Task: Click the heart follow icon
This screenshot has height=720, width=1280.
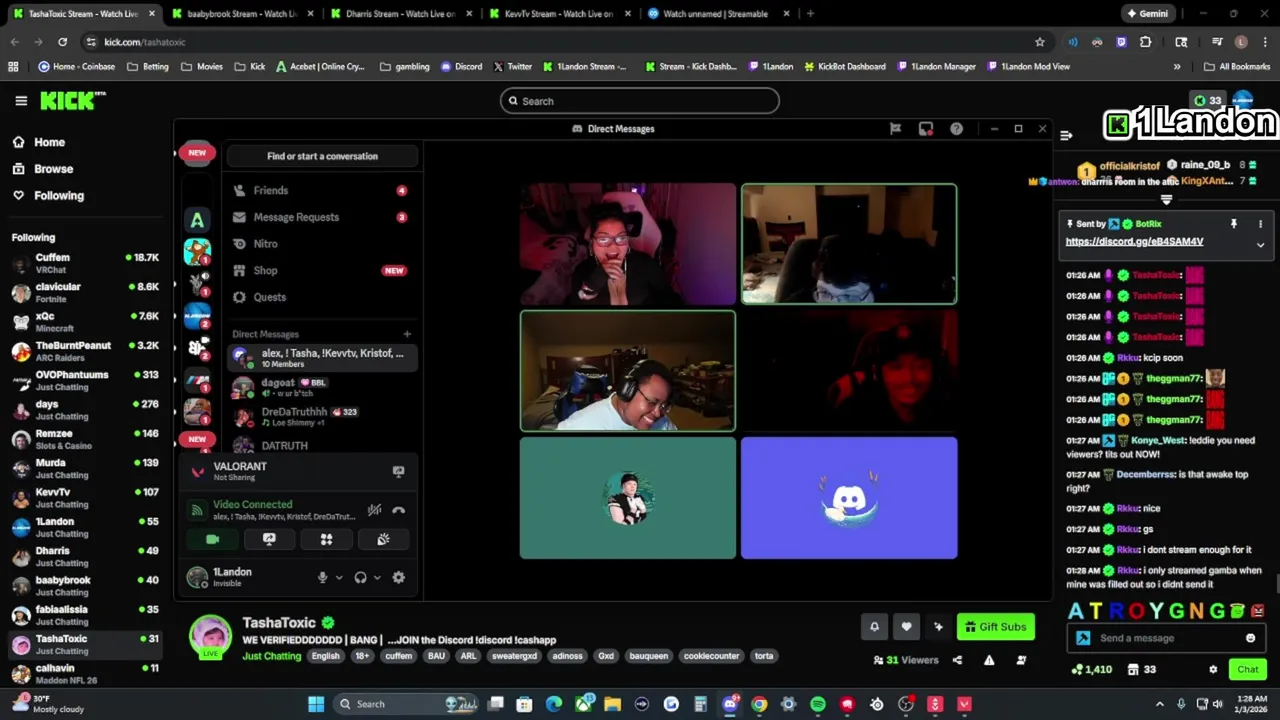Action: coord(906,627)
